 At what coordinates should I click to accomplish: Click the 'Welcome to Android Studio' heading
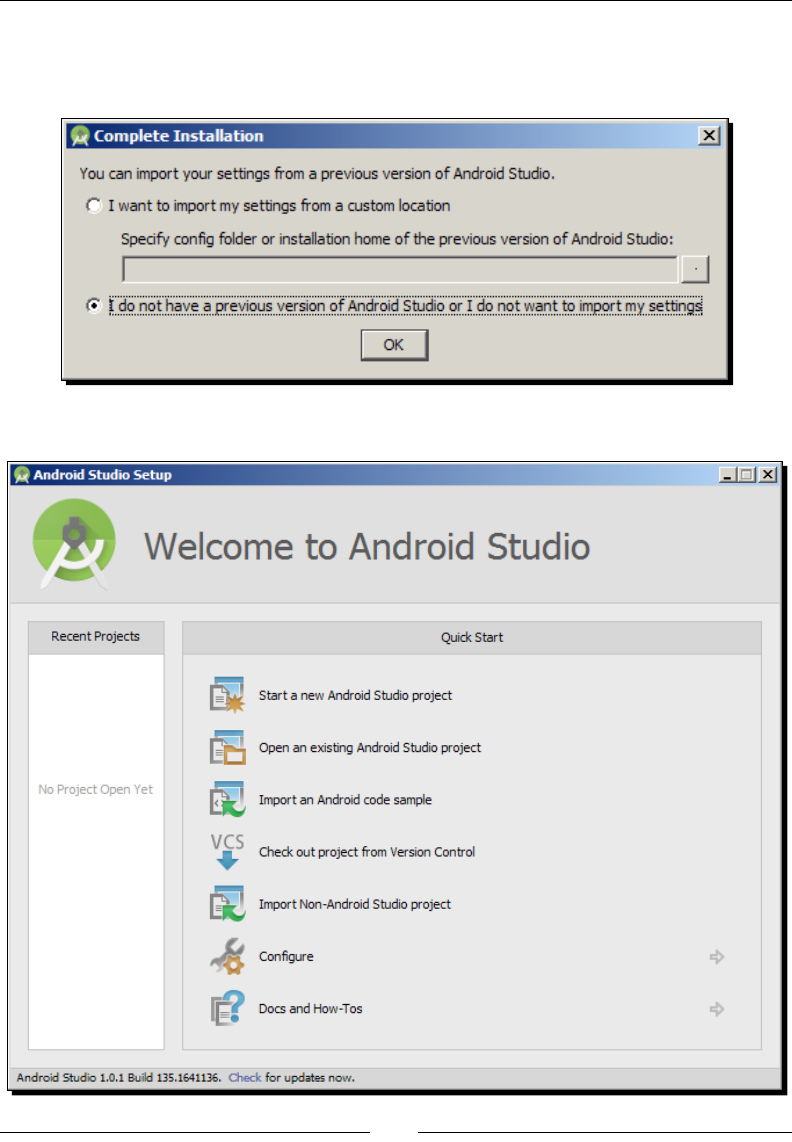point(367,546)
